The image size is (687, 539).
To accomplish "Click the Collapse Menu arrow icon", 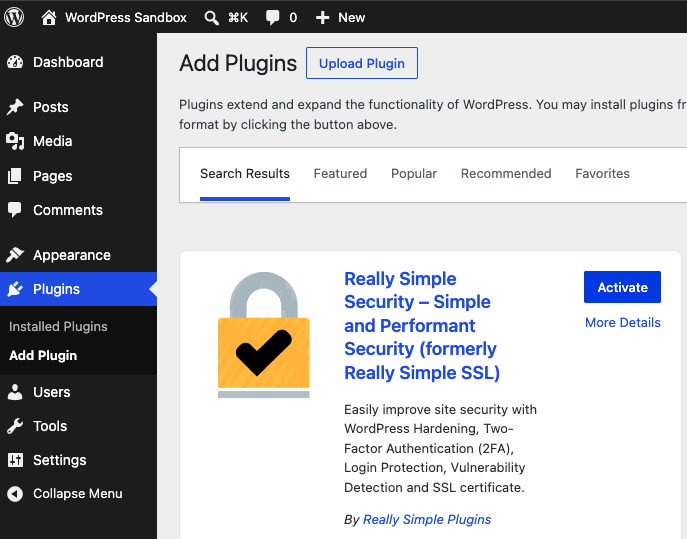I will point(15,494).
